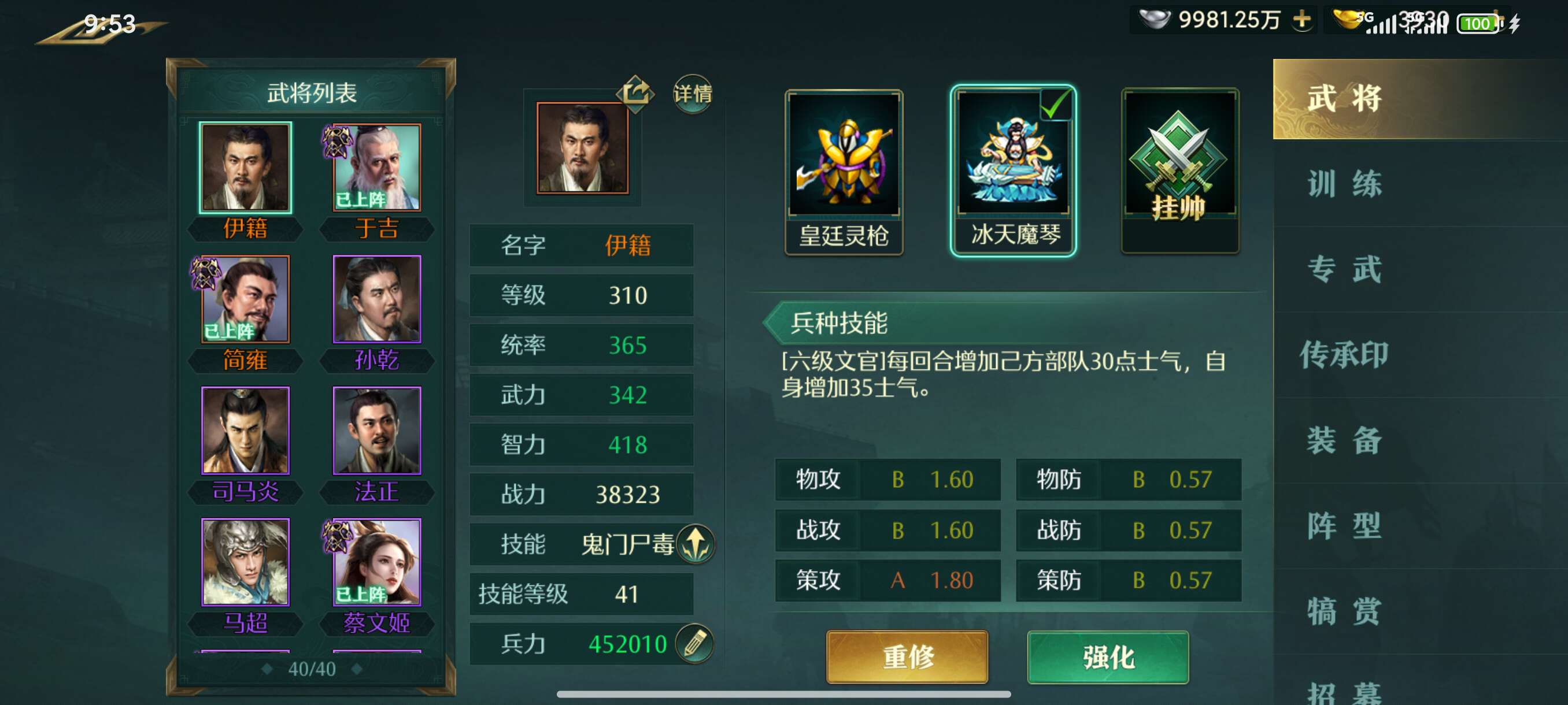Tap the 40/40 list page indicator
1568x705 pixels.
(x=311, y=669)
